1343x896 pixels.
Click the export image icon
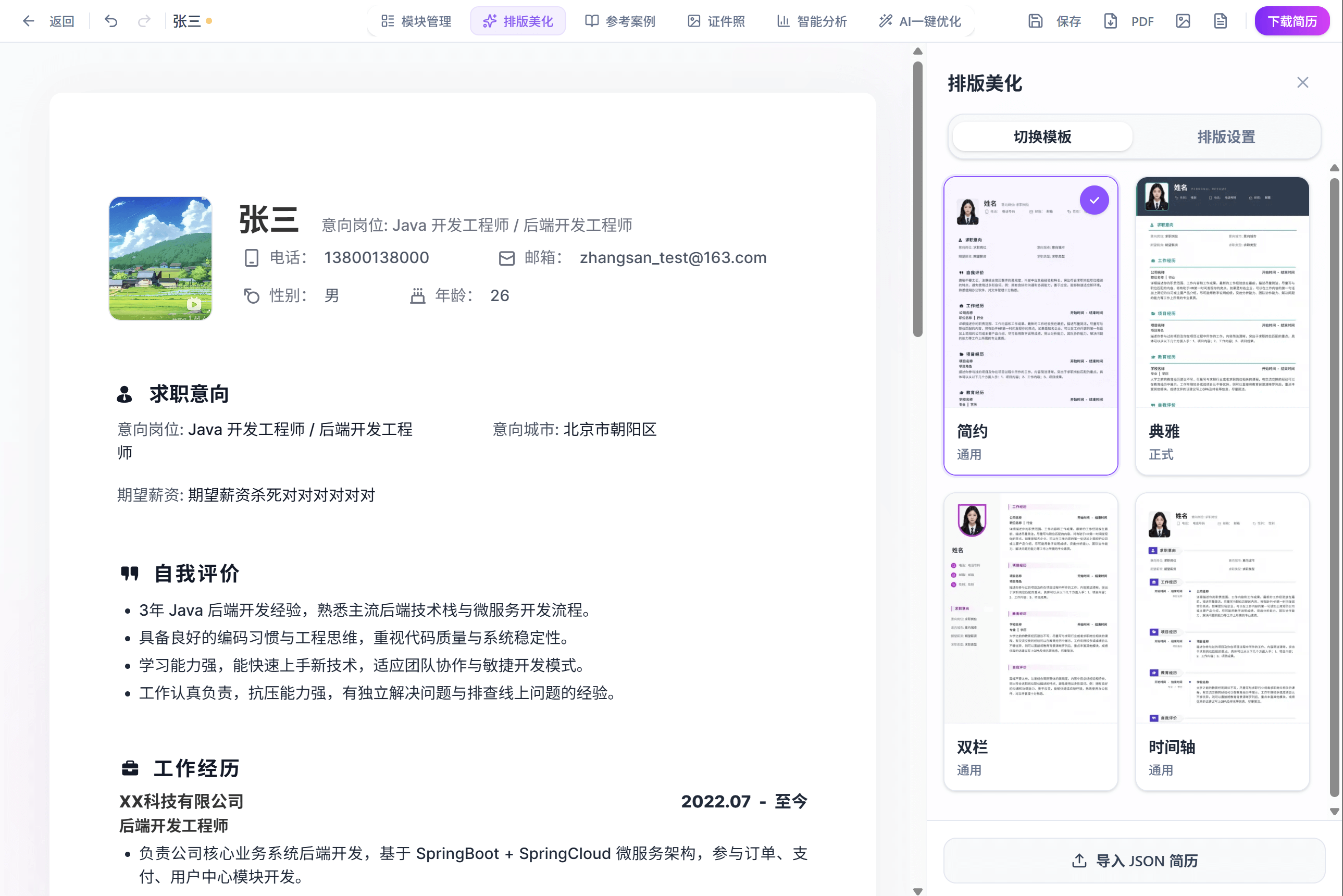(x=1183, y=21)
